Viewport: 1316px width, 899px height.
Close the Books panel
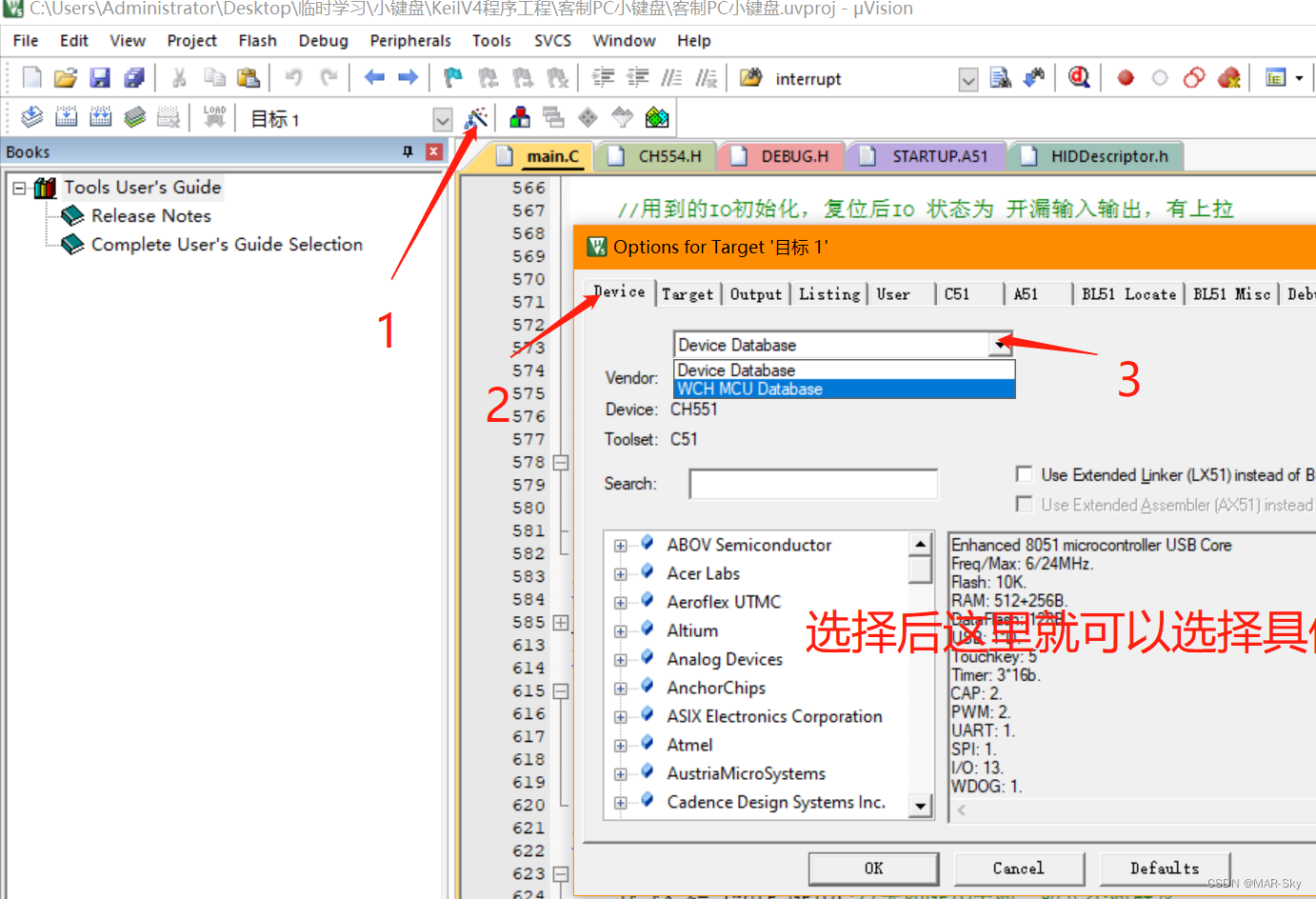(x=434, y=151)
